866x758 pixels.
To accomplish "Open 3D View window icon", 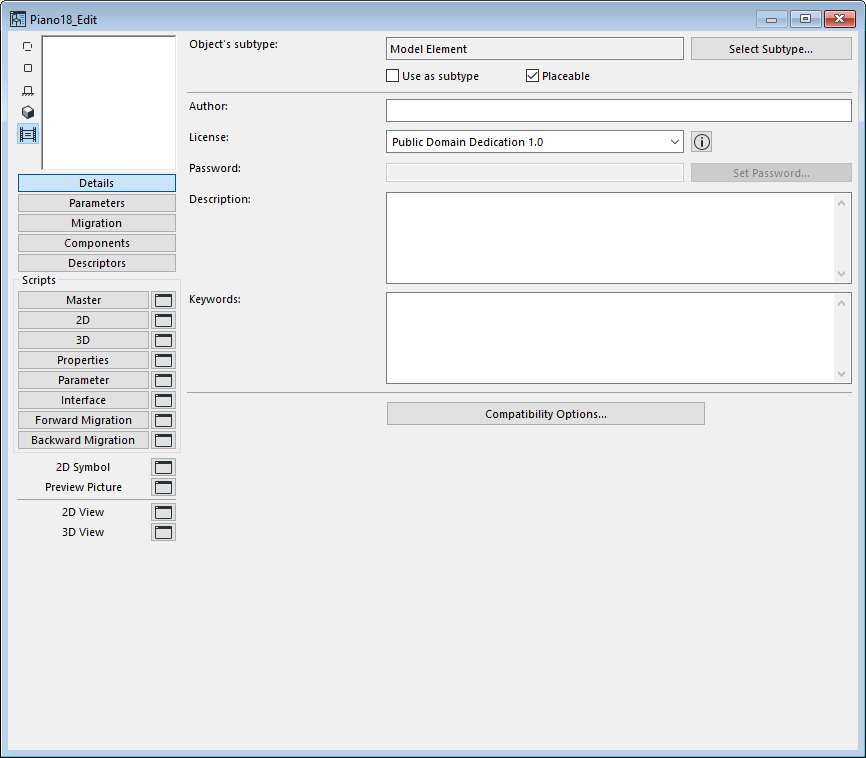I will 163,532.
